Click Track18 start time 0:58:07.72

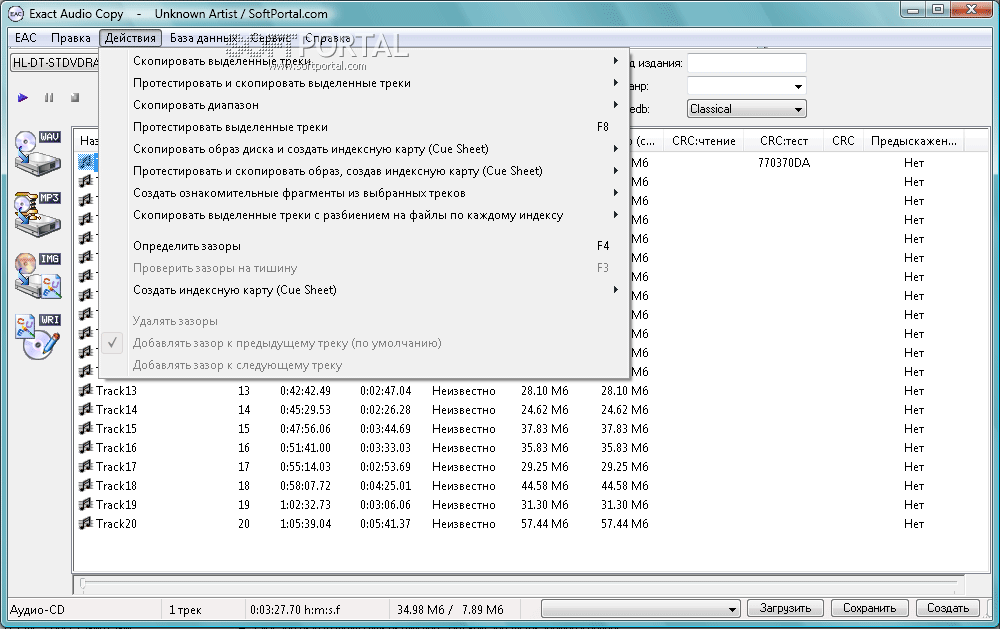305,485
